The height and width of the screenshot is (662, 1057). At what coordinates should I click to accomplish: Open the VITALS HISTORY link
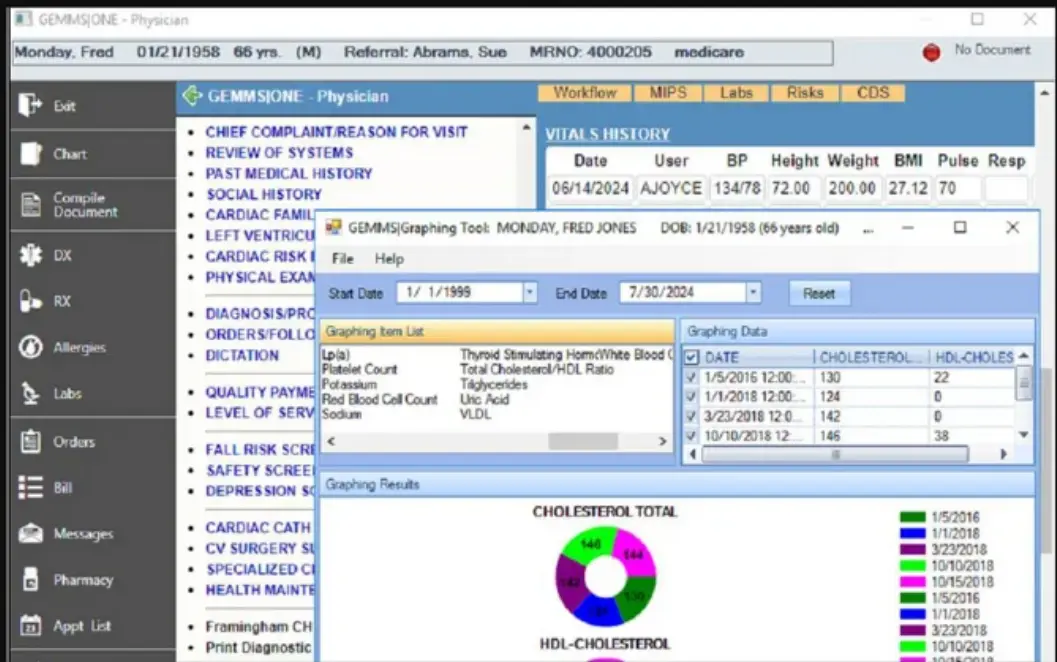[x=607, y=134]
